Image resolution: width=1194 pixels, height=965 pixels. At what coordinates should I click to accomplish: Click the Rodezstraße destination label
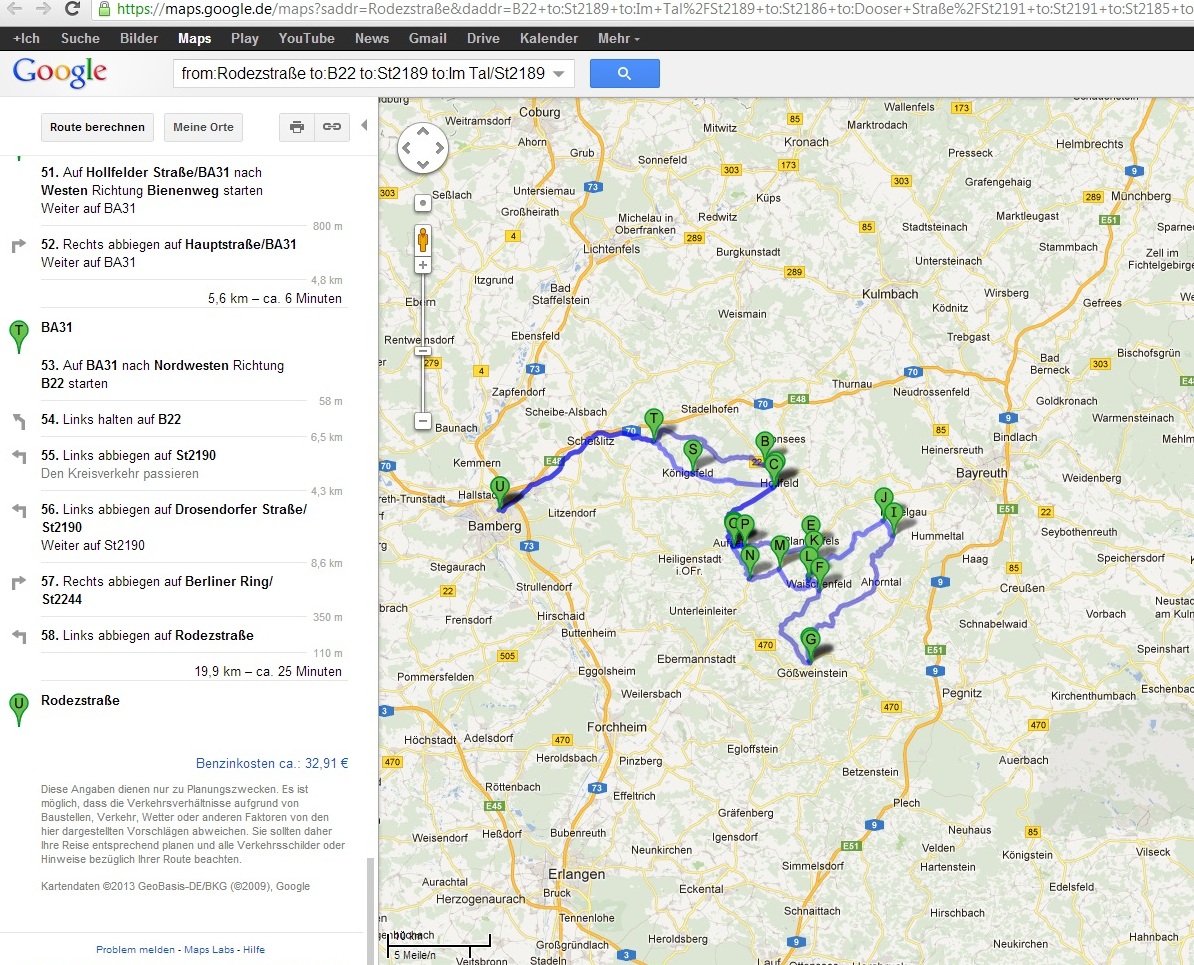coord(80,700)
